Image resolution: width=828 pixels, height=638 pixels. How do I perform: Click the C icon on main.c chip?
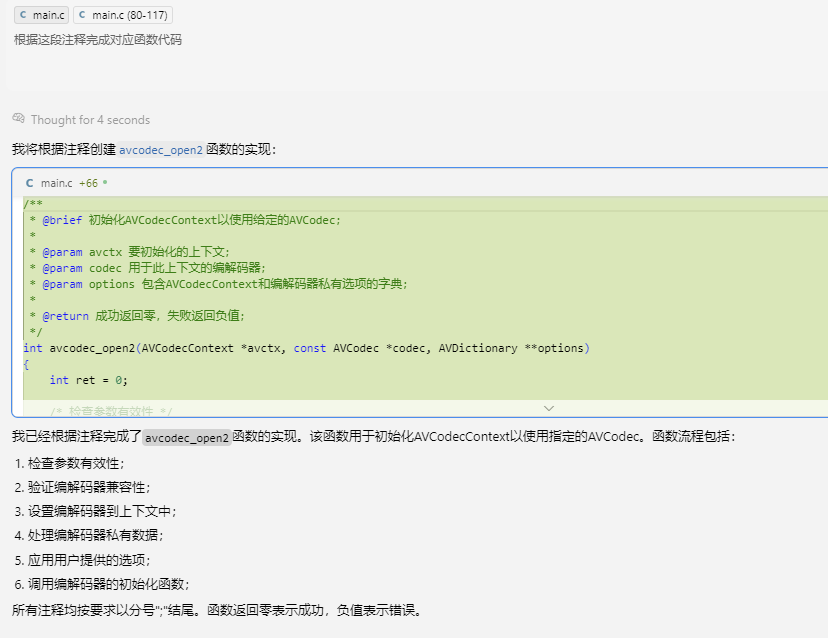point(23,15)
